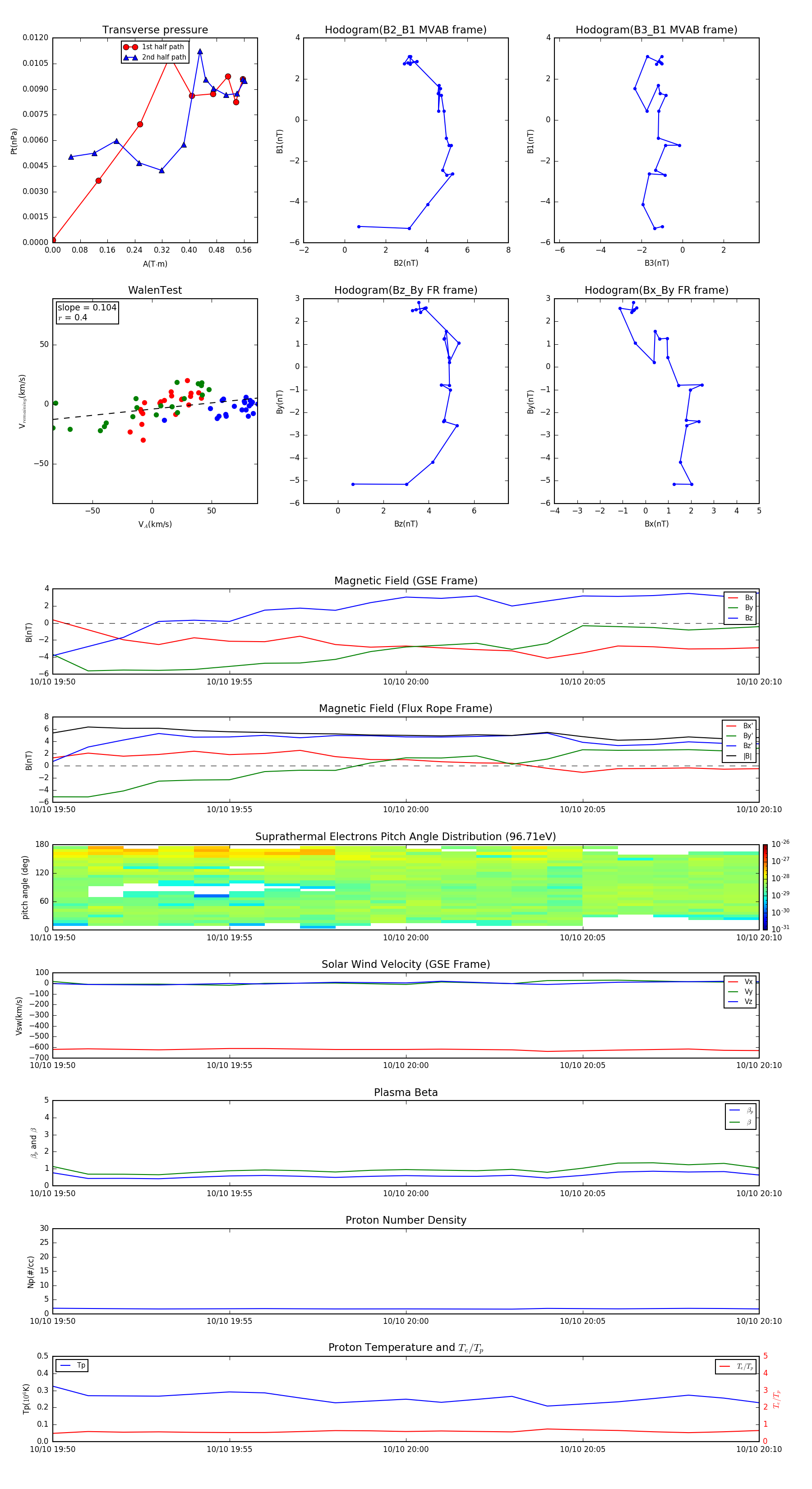Click the "Magnetic Field (GSE Frame)" title
Viewport: 812px width, 1489px height.
(406, 581)
